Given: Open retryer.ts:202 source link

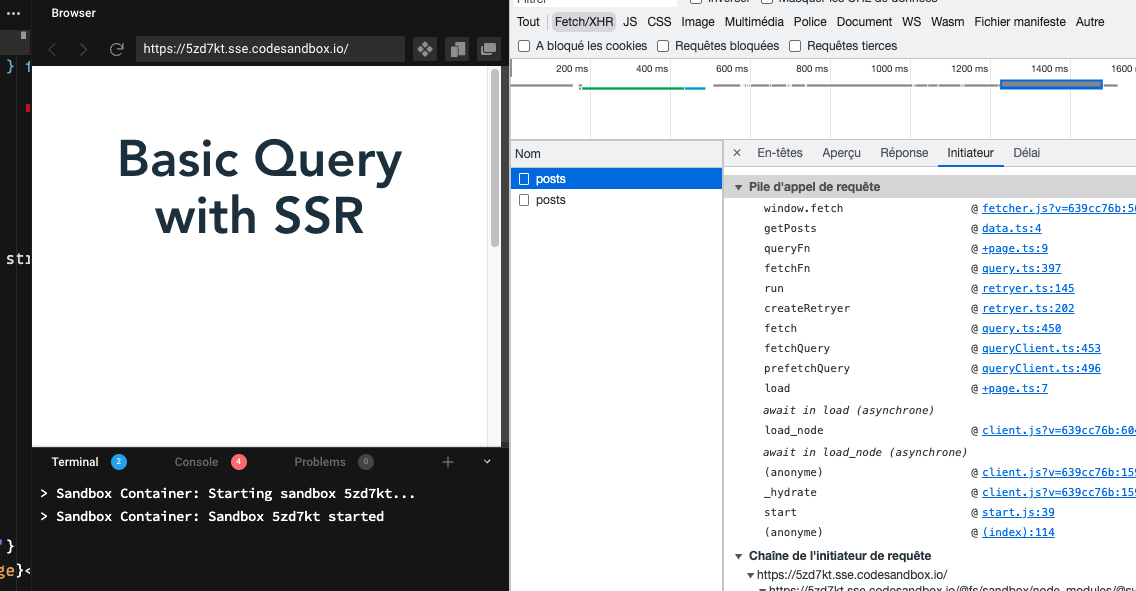Looking at the screenshot, I should [x=1028, y=309].
